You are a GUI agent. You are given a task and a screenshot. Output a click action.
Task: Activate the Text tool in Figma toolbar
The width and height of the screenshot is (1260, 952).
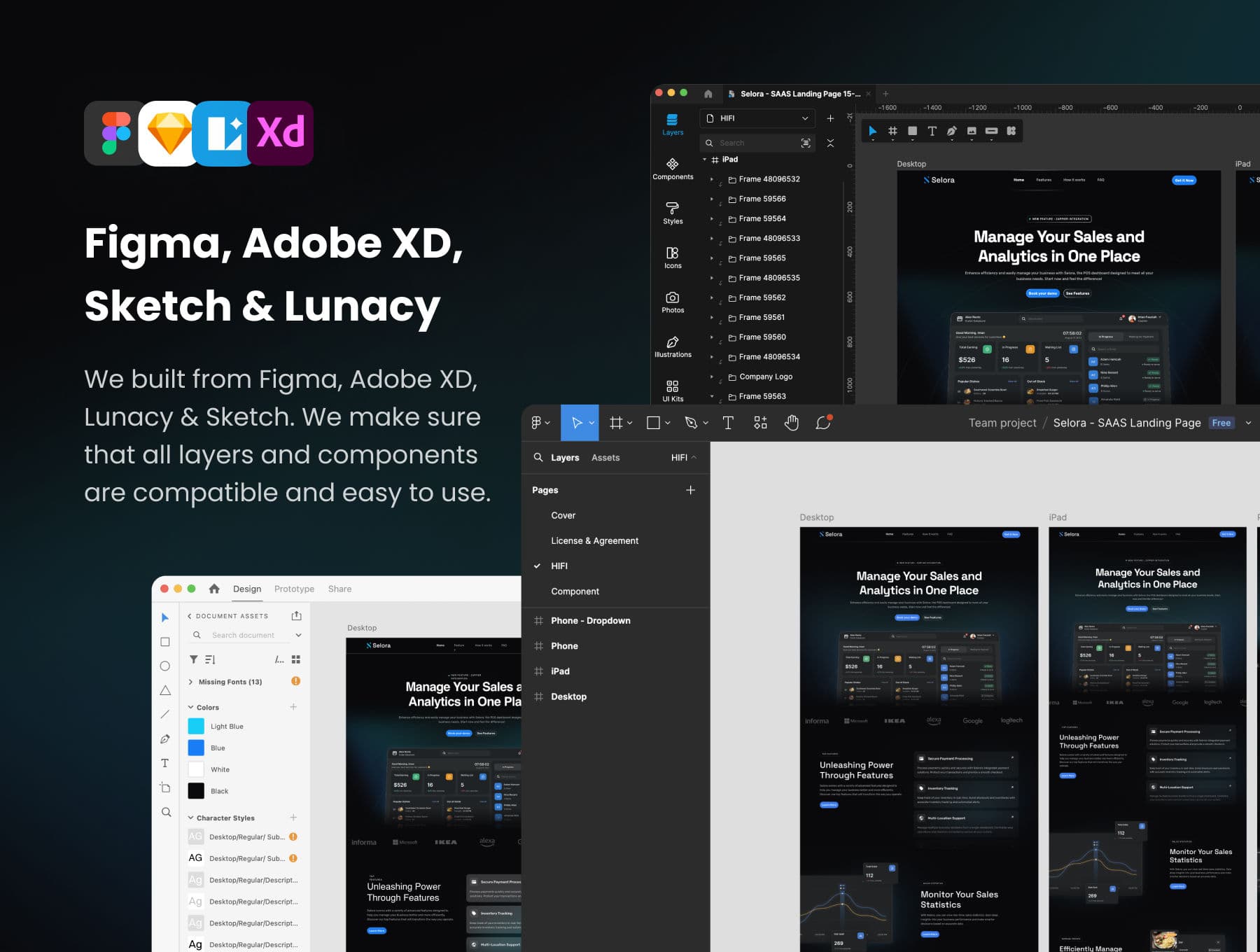[728, 423]
